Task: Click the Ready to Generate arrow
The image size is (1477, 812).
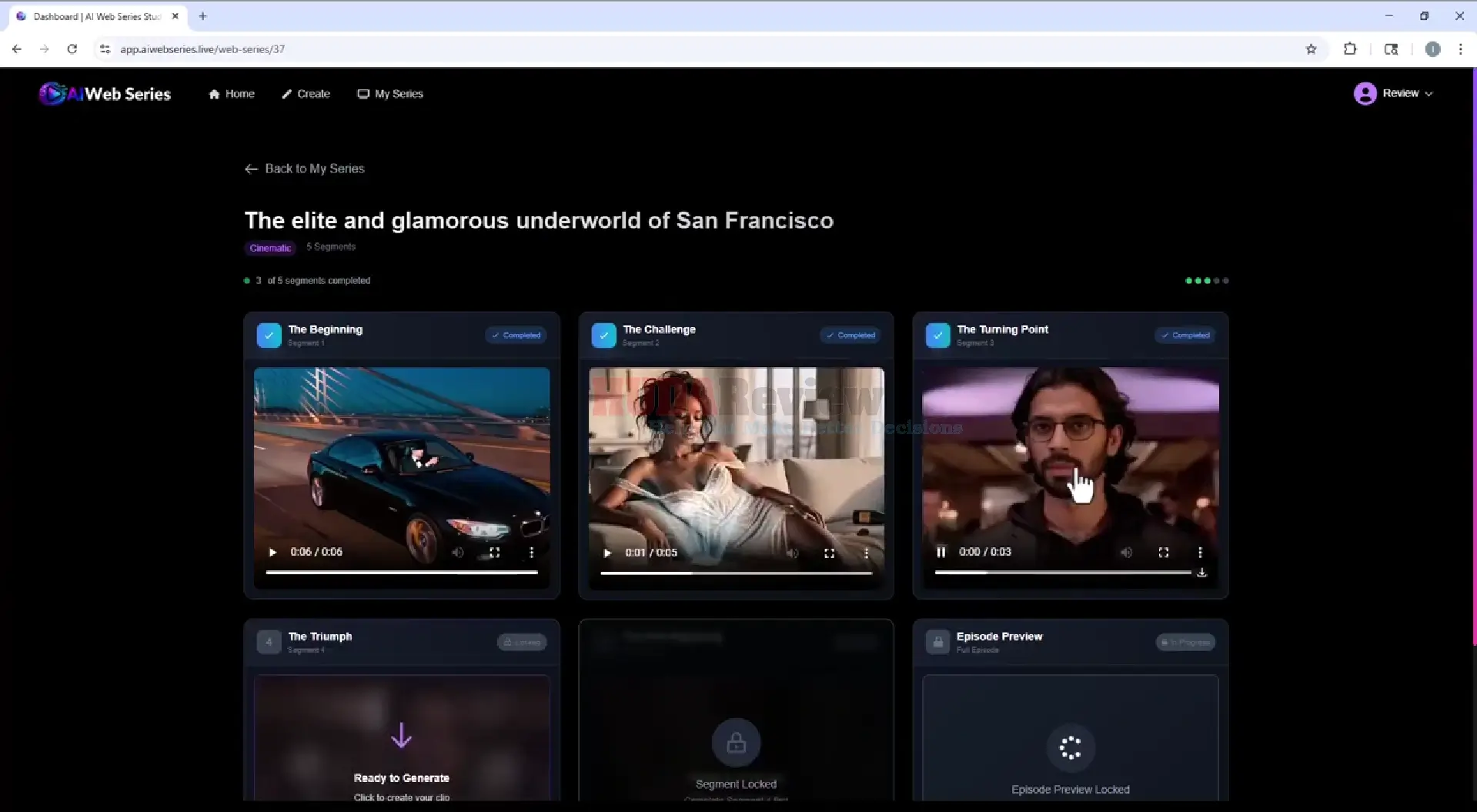Action: 401,736
